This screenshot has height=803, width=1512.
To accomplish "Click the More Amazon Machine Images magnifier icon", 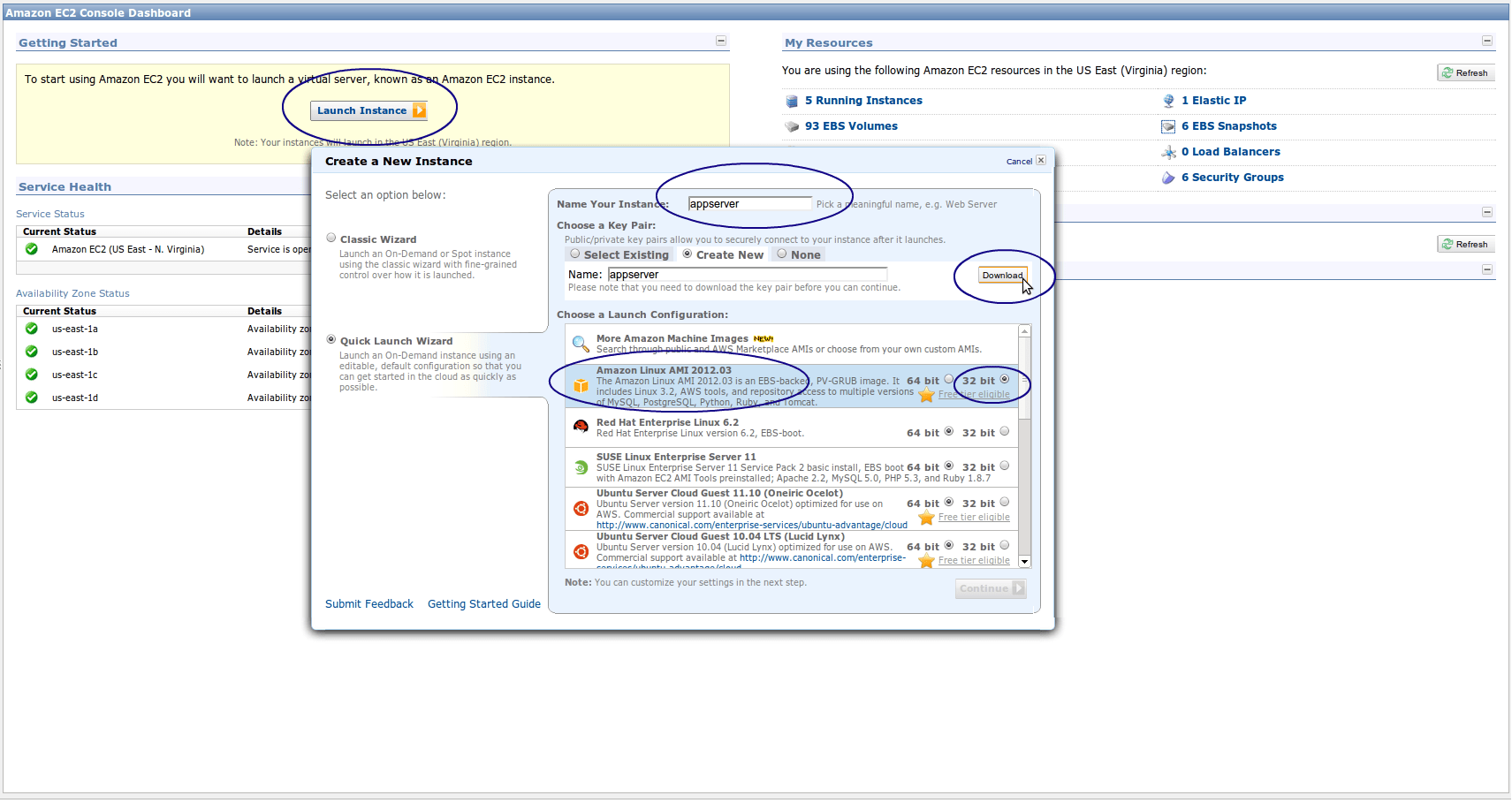I will pos(580,344).
